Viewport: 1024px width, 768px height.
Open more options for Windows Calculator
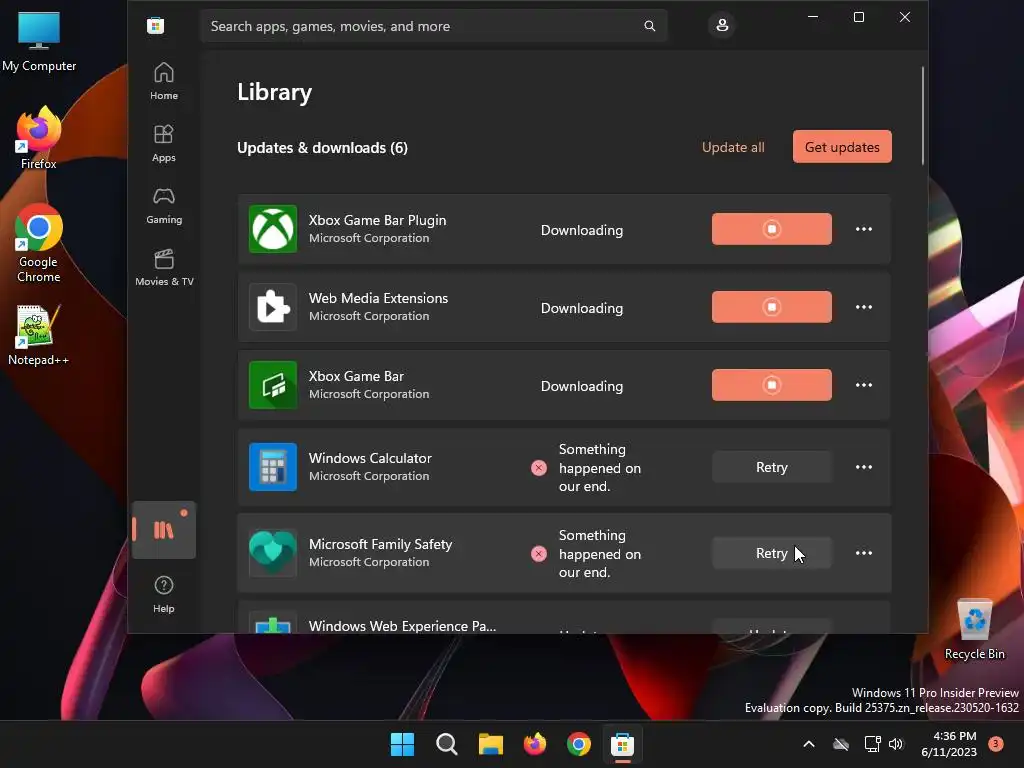863,467
